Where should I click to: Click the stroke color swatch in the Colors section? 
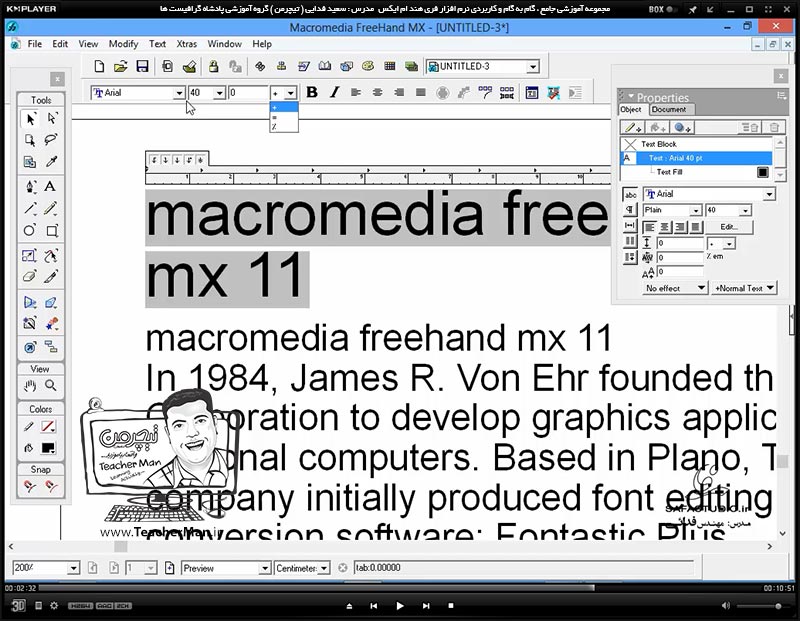point(48,426)
